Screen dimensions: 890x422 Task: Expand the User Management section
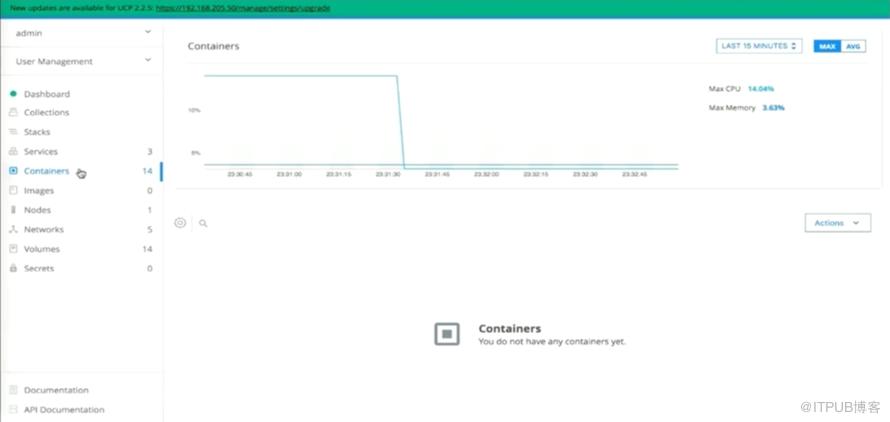83,61
